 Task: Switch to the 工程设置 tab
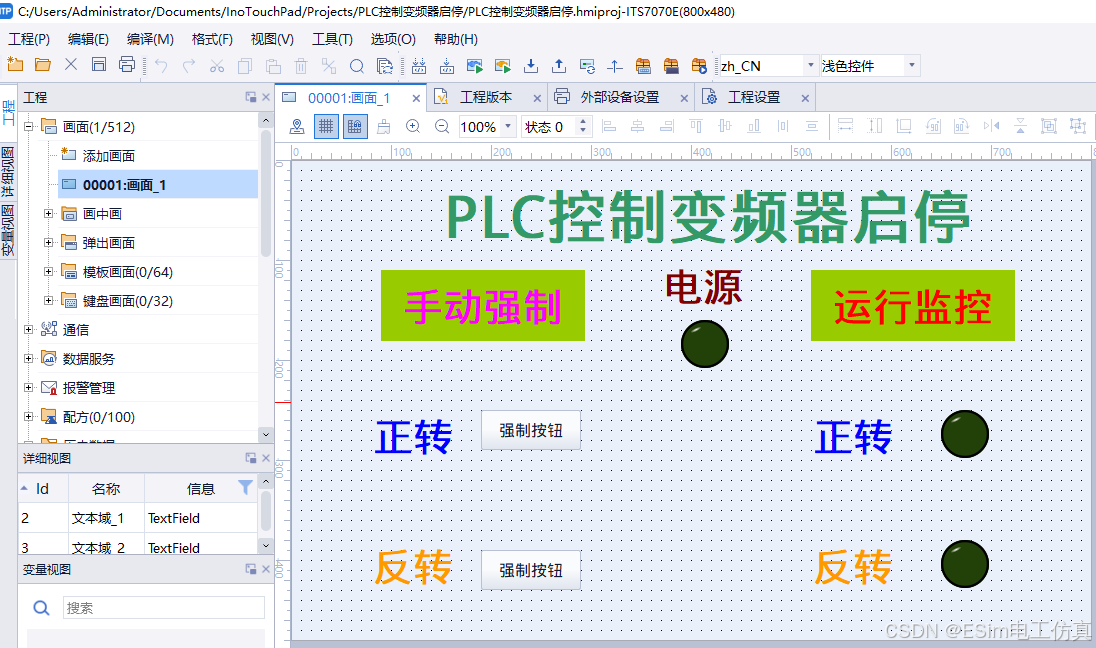point(754,97)
